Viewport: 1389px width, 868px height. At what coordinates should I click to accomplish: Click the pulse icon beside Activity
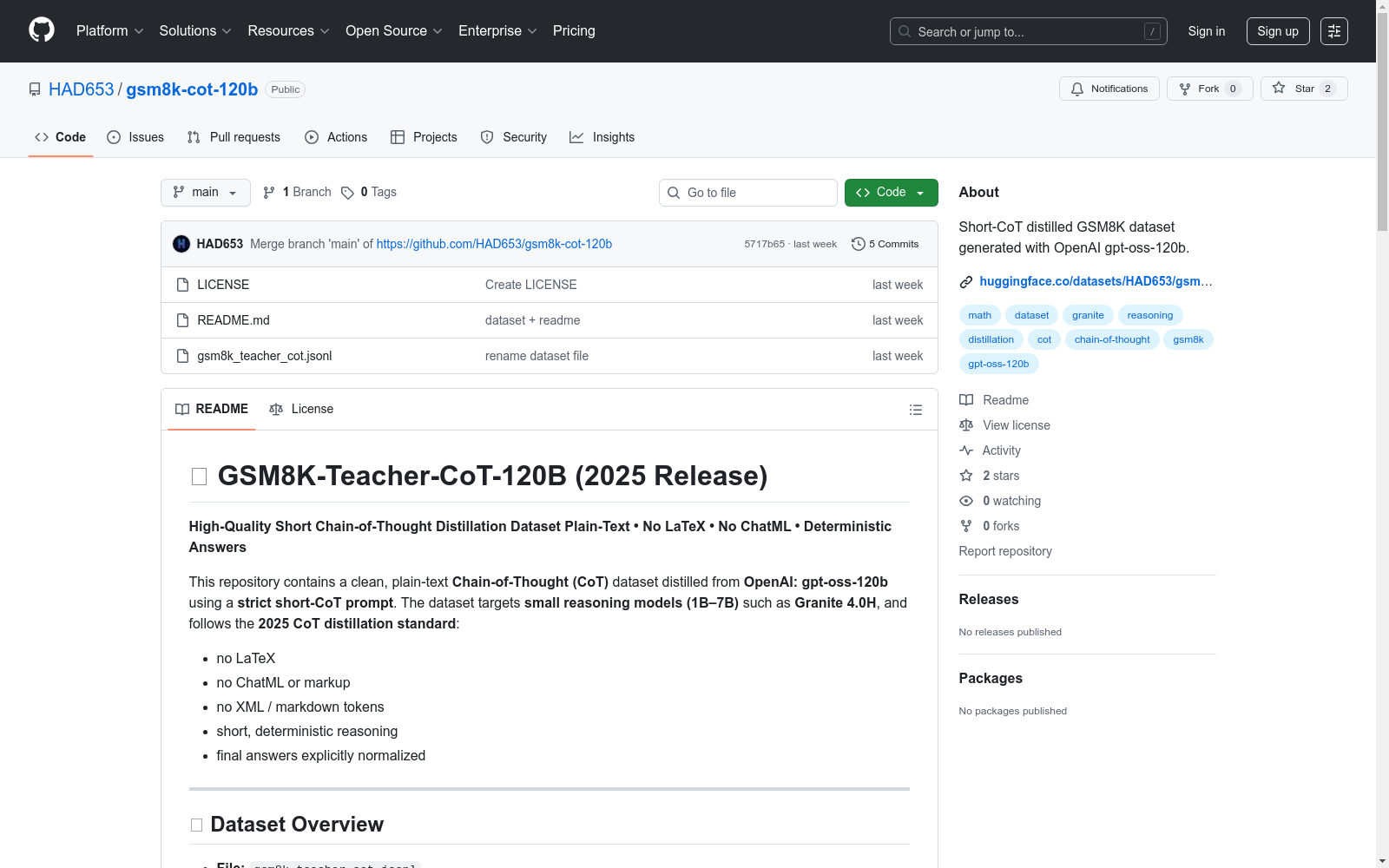click(x=966, y=450)
